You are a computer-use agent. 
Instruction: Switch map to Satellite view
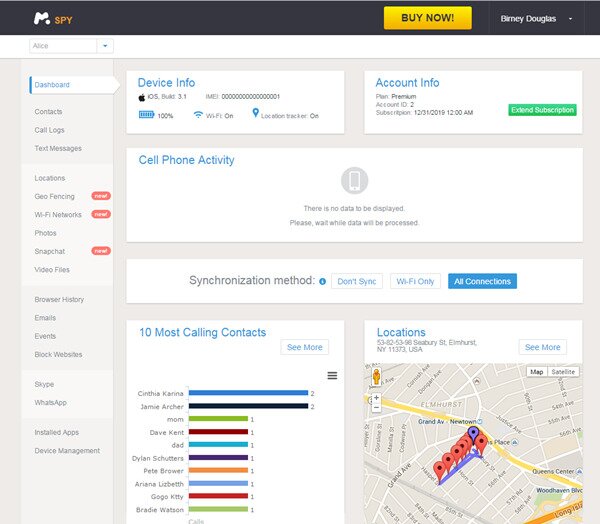pos(563,372)
